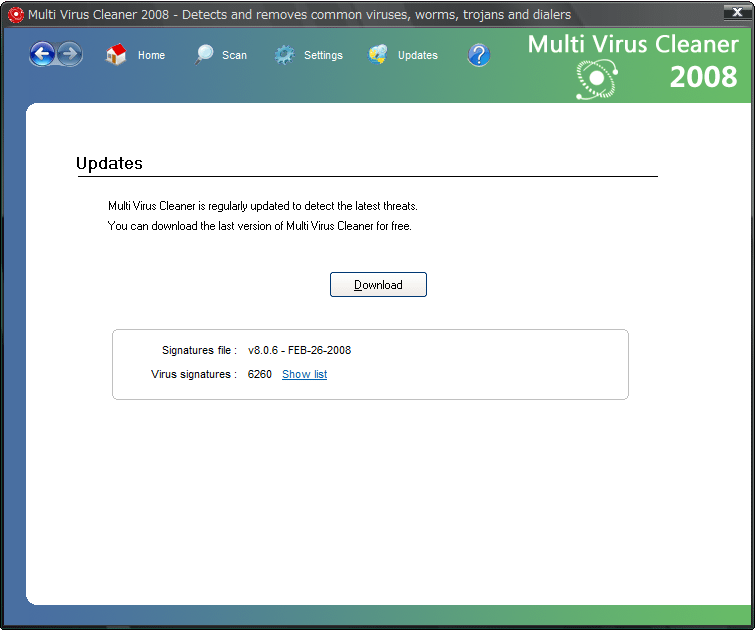Select signatures version v8.0.6 - FEB-26-2008 text
755x630 pixels.
coord(299,350)
